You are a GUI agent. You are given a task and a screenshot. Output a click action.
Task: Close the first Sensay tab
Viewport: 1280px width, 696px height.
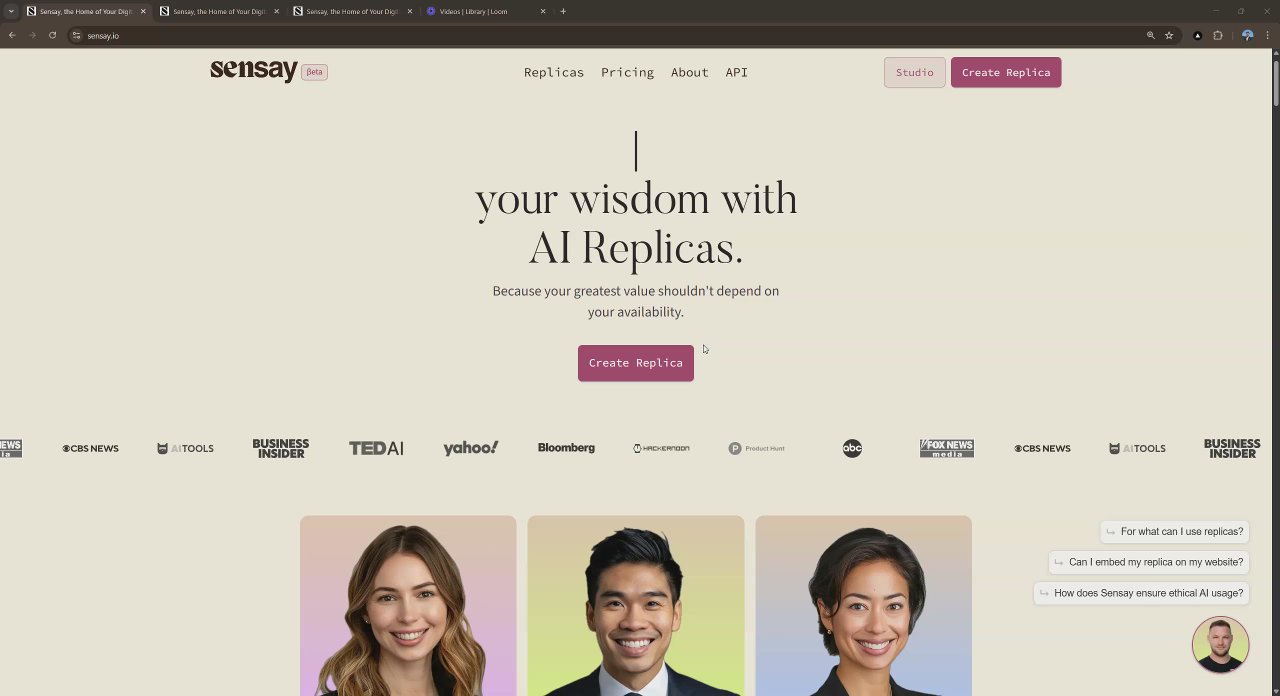143,11
